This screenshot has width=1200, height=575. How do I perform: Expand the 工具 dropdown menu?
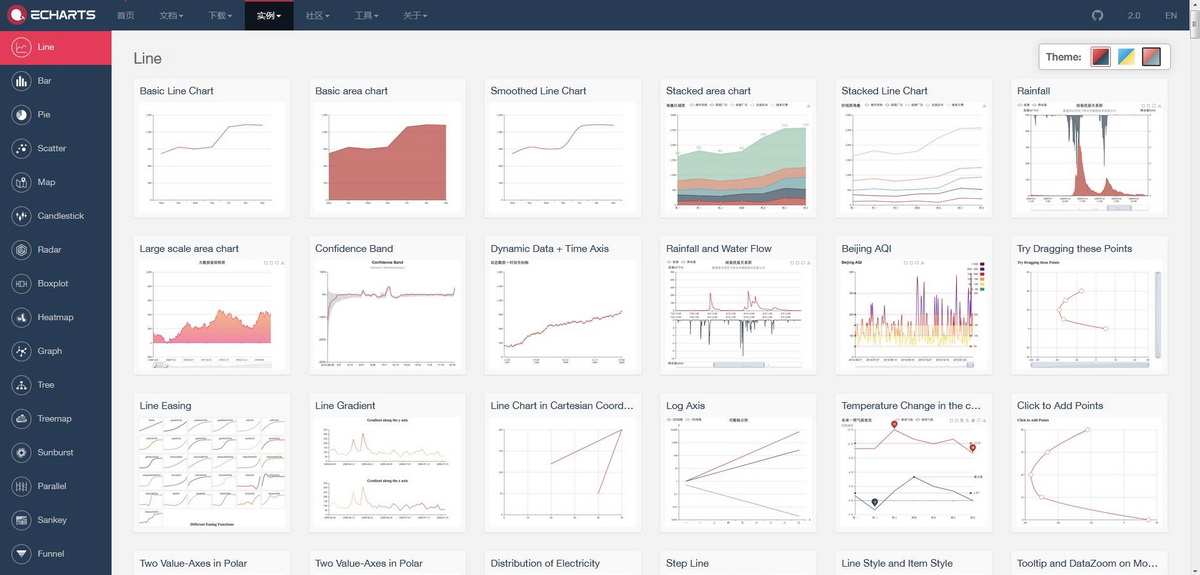[367, 16]
